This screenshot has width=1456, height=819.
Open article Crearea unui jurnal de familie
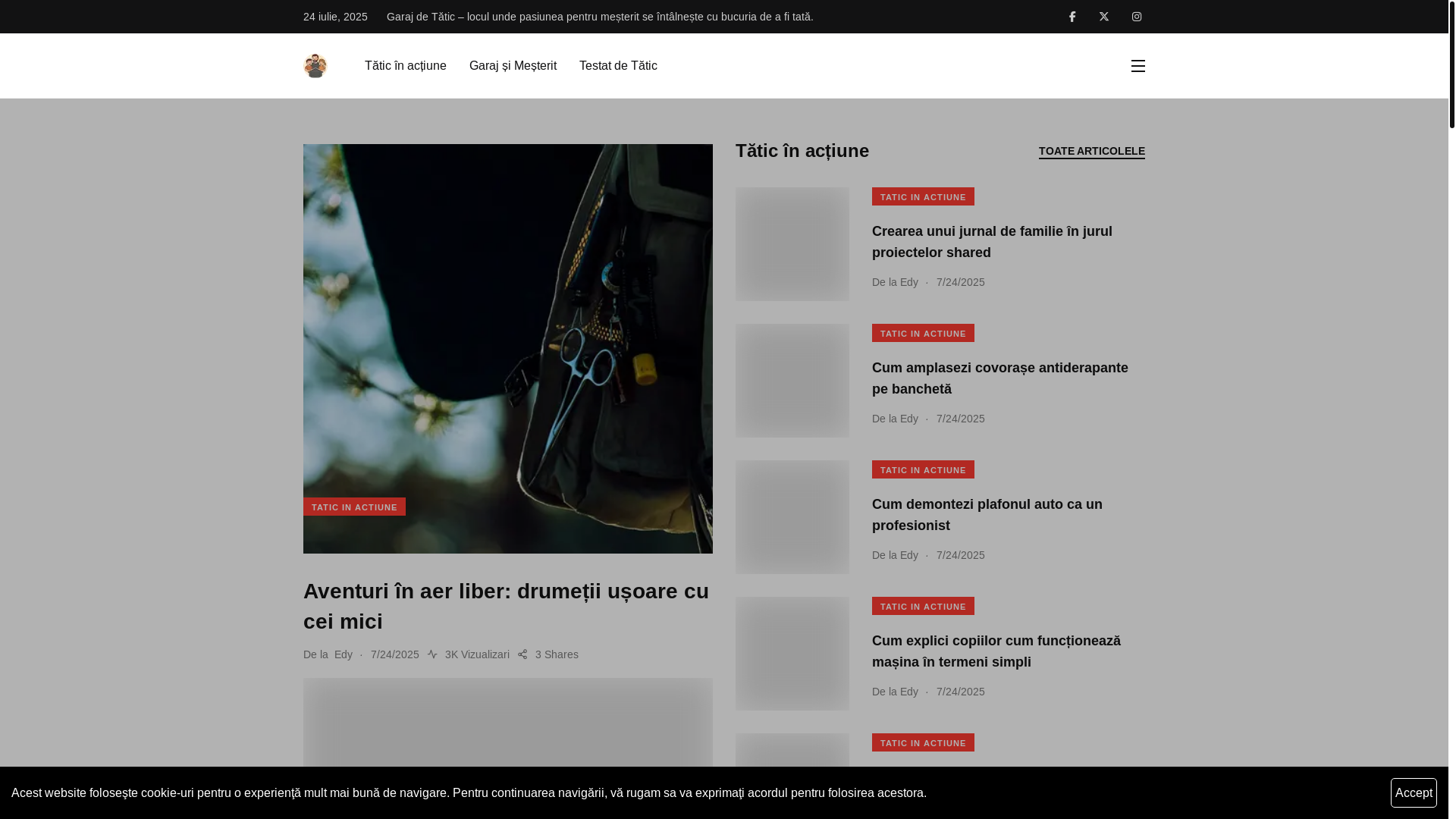click(x=992, y=242)
